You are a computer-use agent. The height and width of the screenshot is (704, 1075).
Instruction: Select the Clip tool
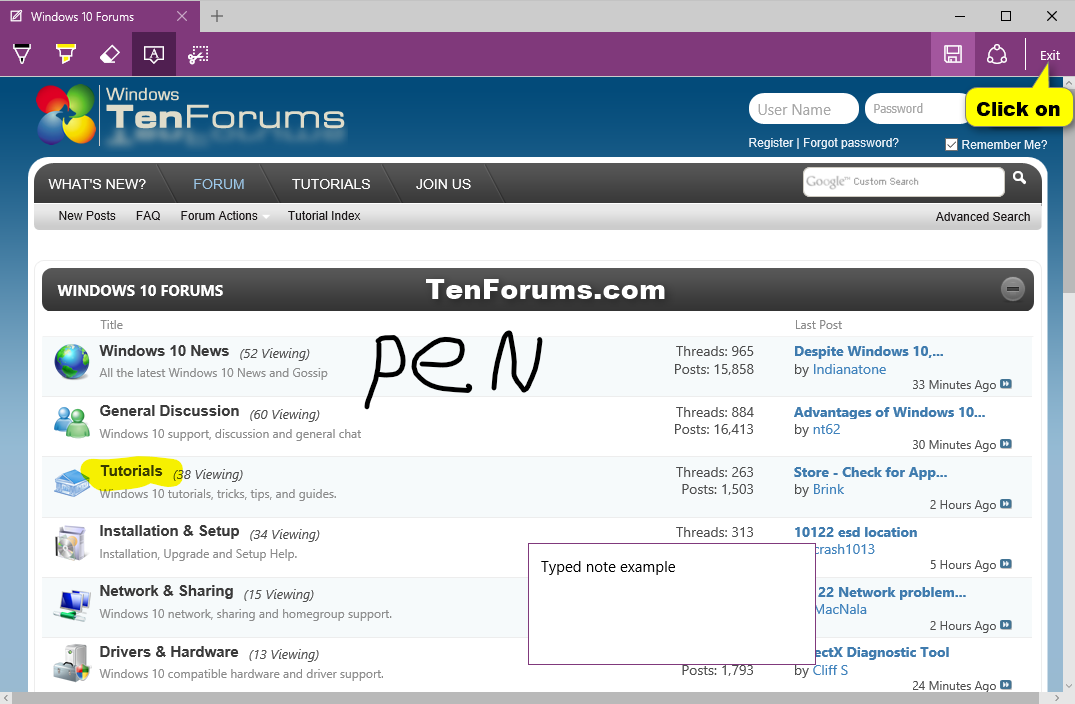click(197, 54)
